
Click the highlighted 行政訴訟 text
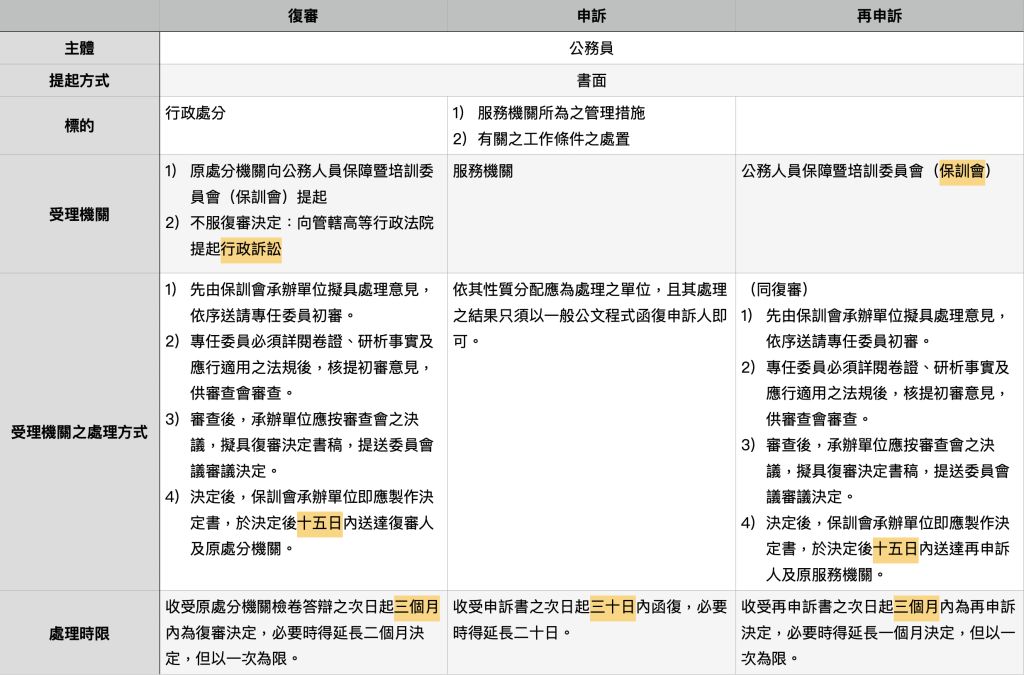point(251,248)
